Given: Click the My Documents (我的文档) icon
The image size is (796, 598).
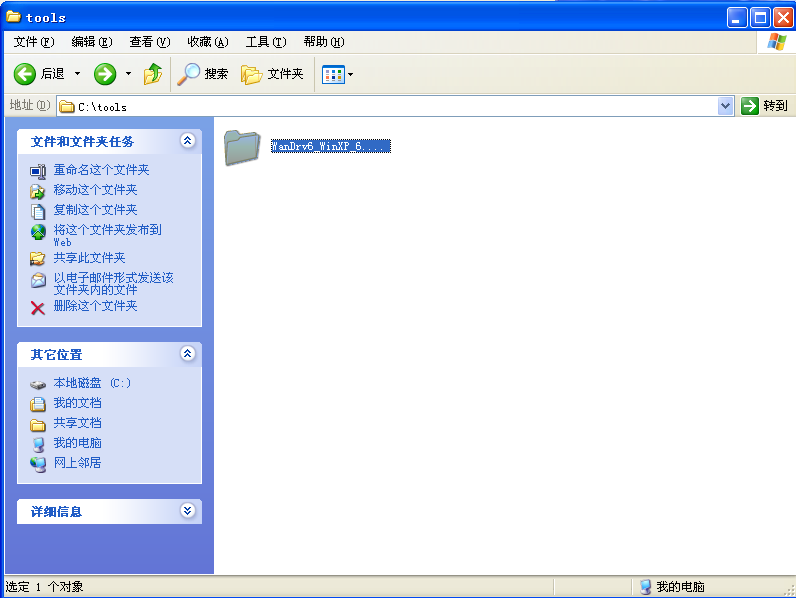Looking at the screenshot, I should click(x=38, y=404).
